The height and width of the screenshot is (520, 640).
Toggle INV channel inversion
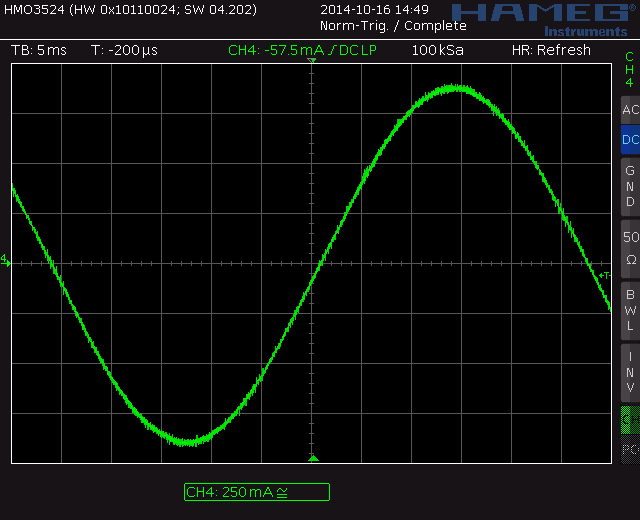(x=629, y=371)
